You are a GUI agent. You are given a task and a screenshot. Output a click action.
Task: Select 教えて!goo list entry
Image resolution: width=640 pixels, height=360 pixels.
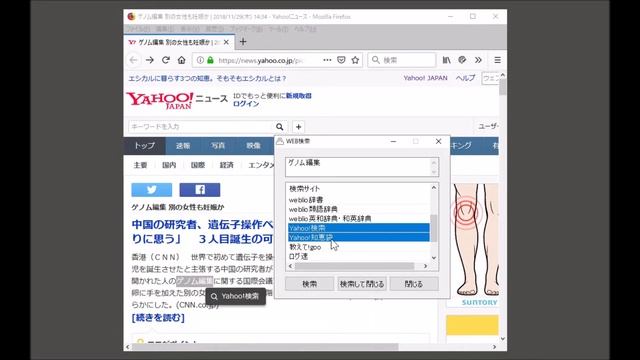coord(359,247)
